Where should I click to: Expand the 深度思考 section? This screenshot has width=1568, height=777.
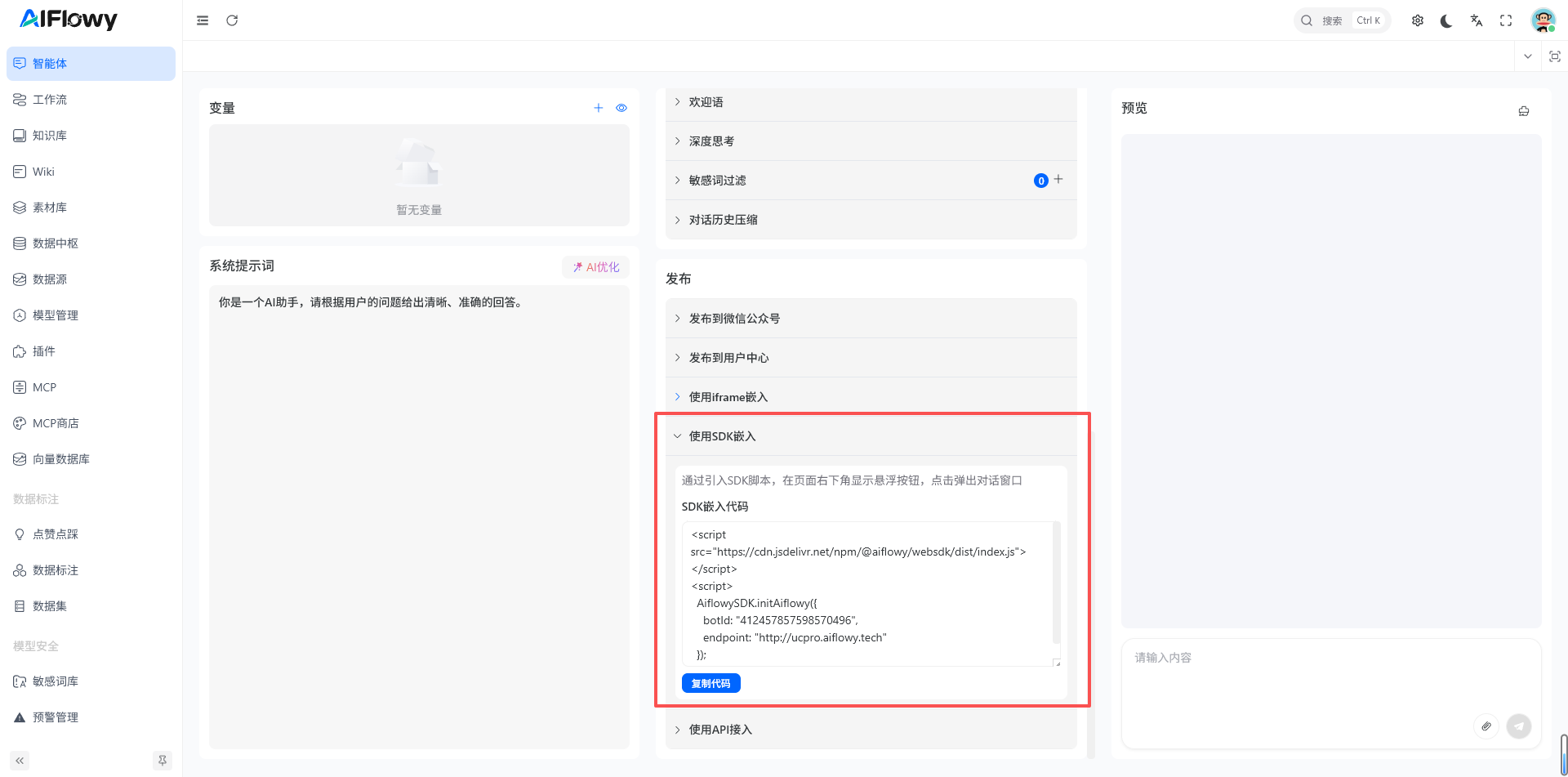871,141
